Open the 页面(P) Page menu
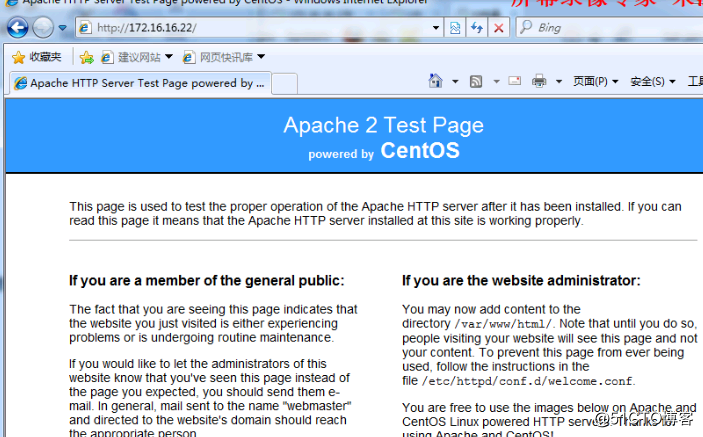The height and width of the screenshot is (437, 703). click(x=596, y=82)
